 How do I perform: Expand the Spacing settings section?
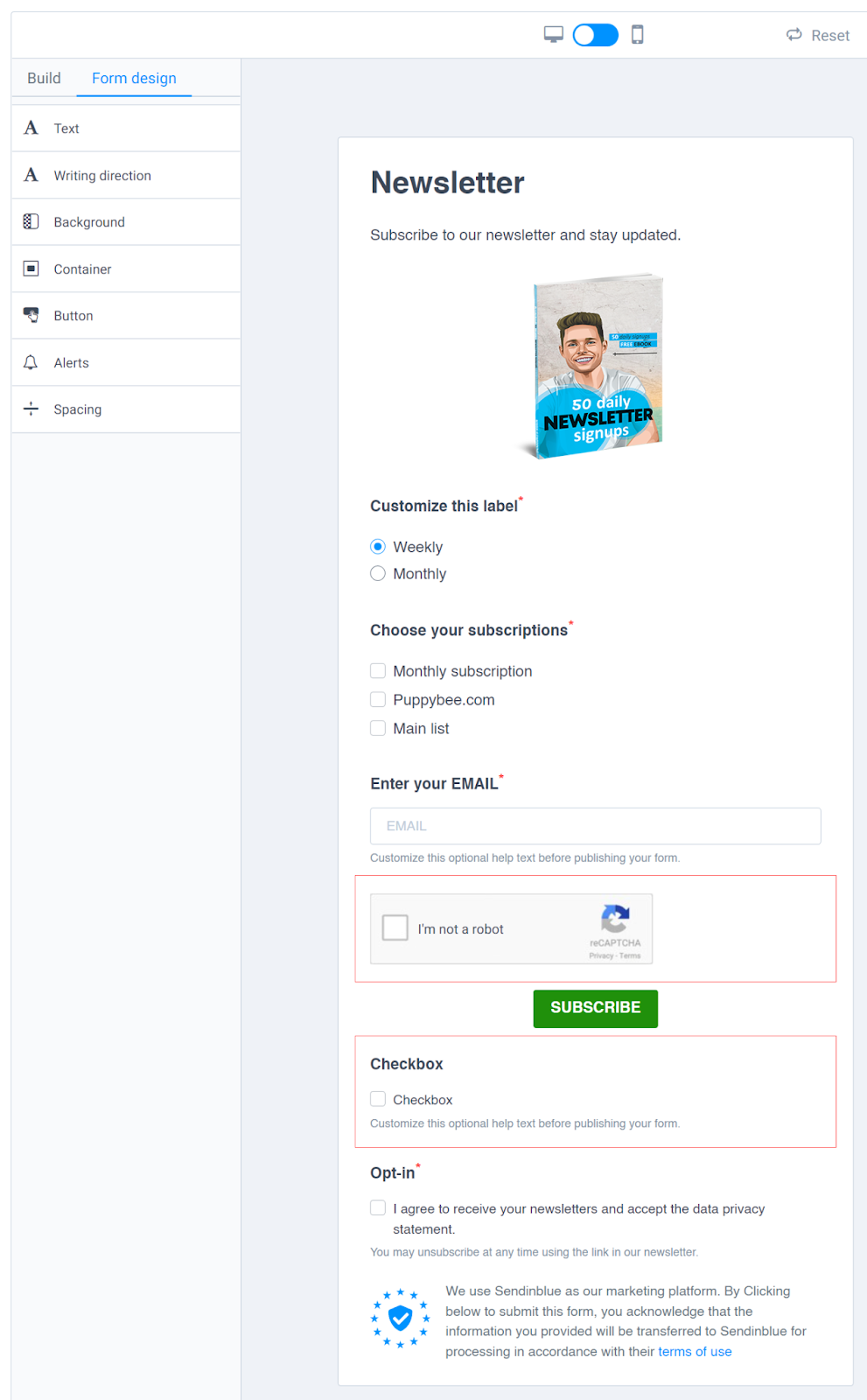pos(126,409)
